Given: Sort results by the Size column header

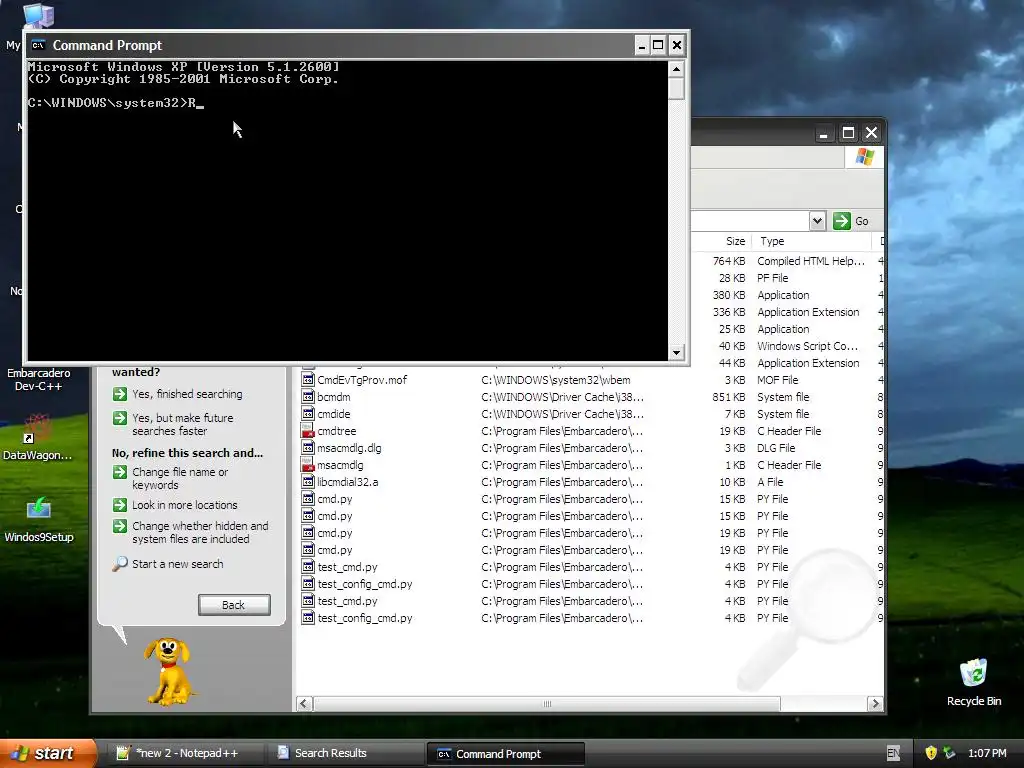Looking at the screenshot, I should click(x=722, y=241).
